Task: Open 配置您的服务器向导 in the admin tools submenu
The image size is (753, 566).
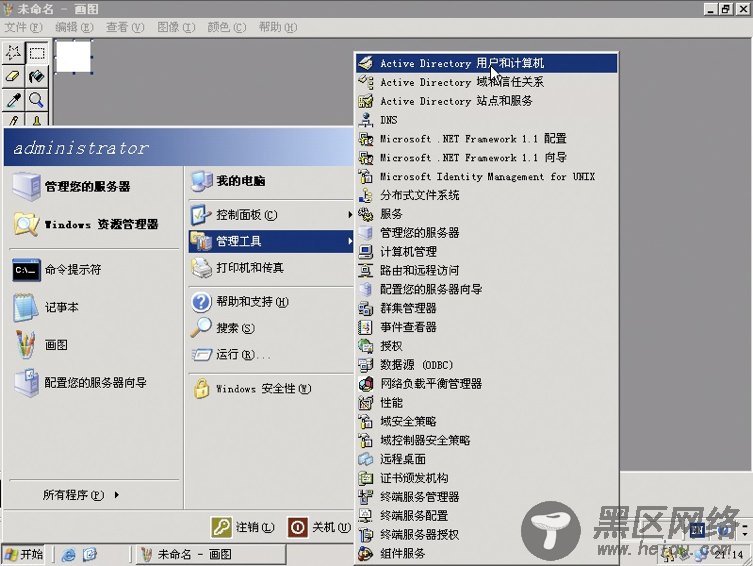Action: pyautogui.click(x=486, y=289)
